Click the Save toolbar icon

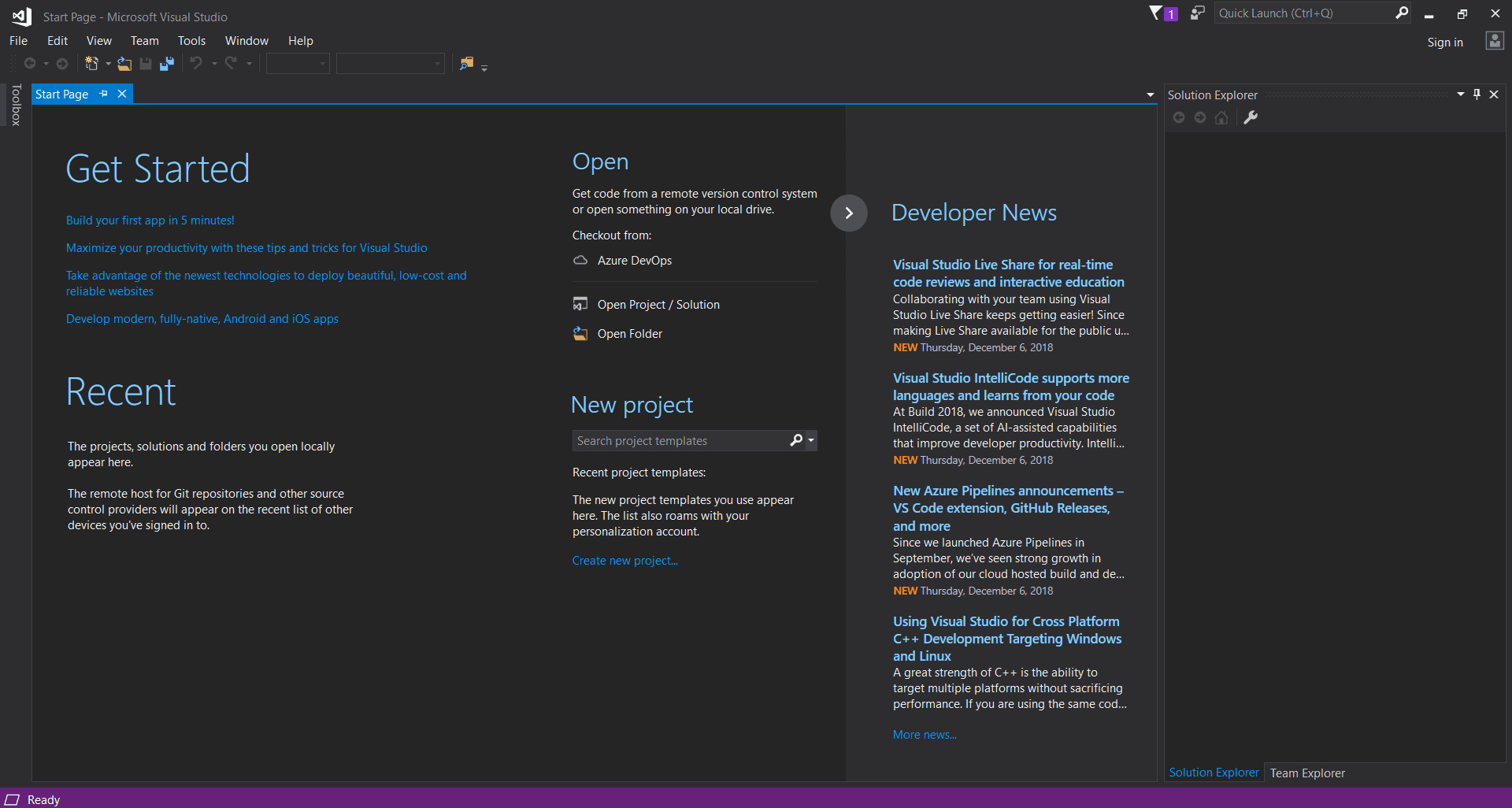tap(146, 64)
